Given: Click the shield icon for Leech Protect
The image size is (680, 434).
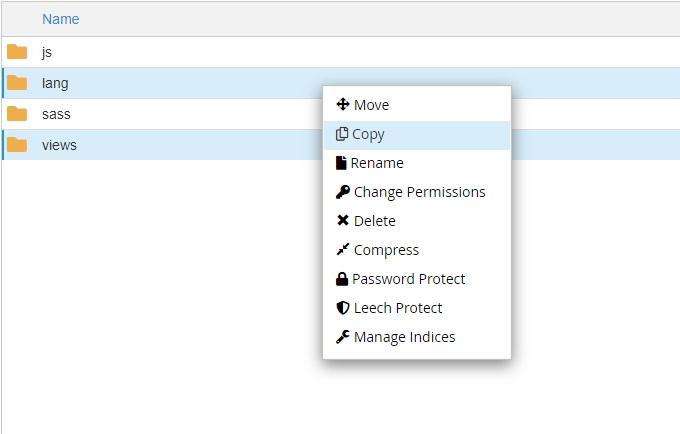Looking at the screenshot, I should point(342,308).
